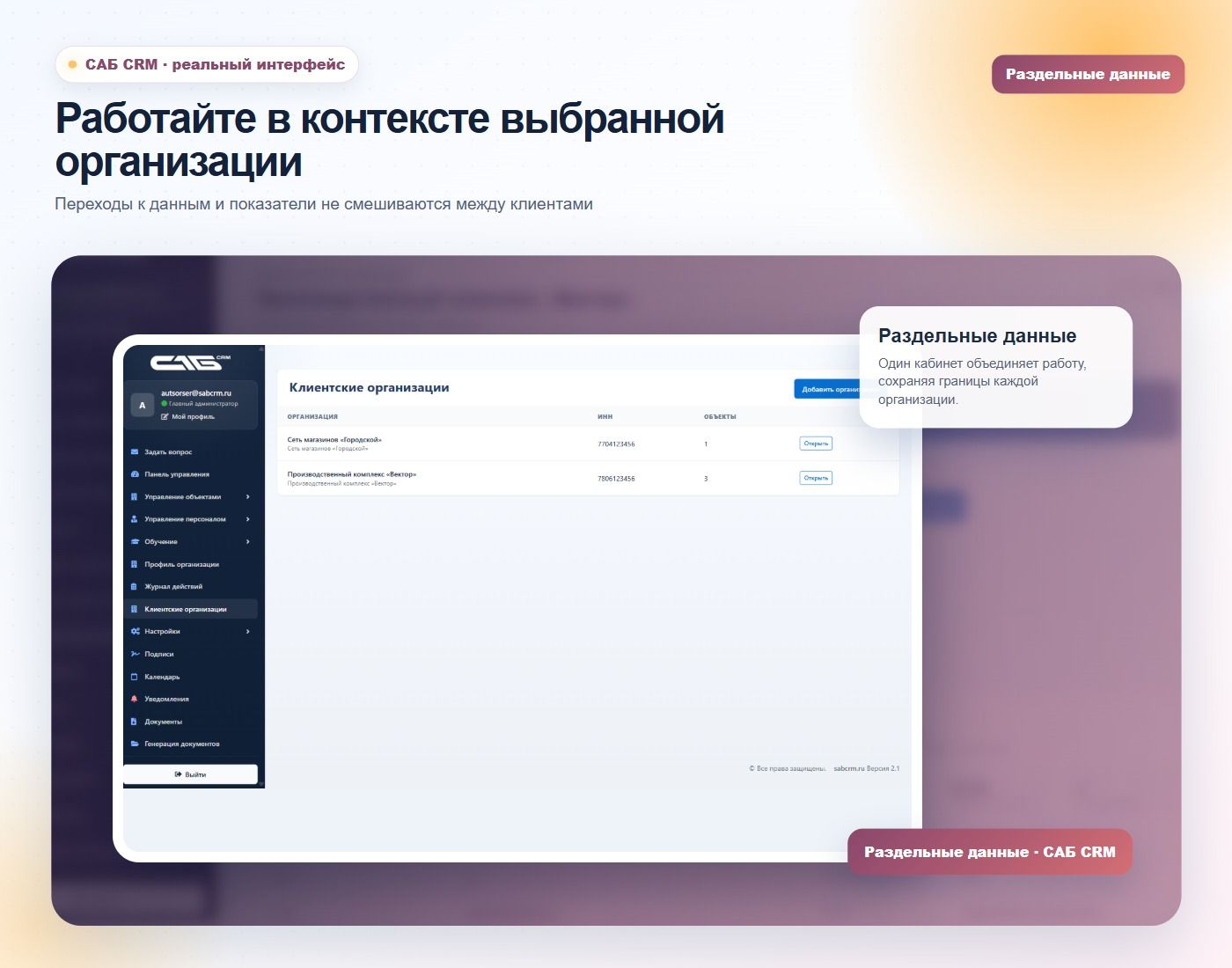Expand the Управление персоналом submenu chevron
The height and width of the screenshot is (968, 1232).
click(248, 519)
